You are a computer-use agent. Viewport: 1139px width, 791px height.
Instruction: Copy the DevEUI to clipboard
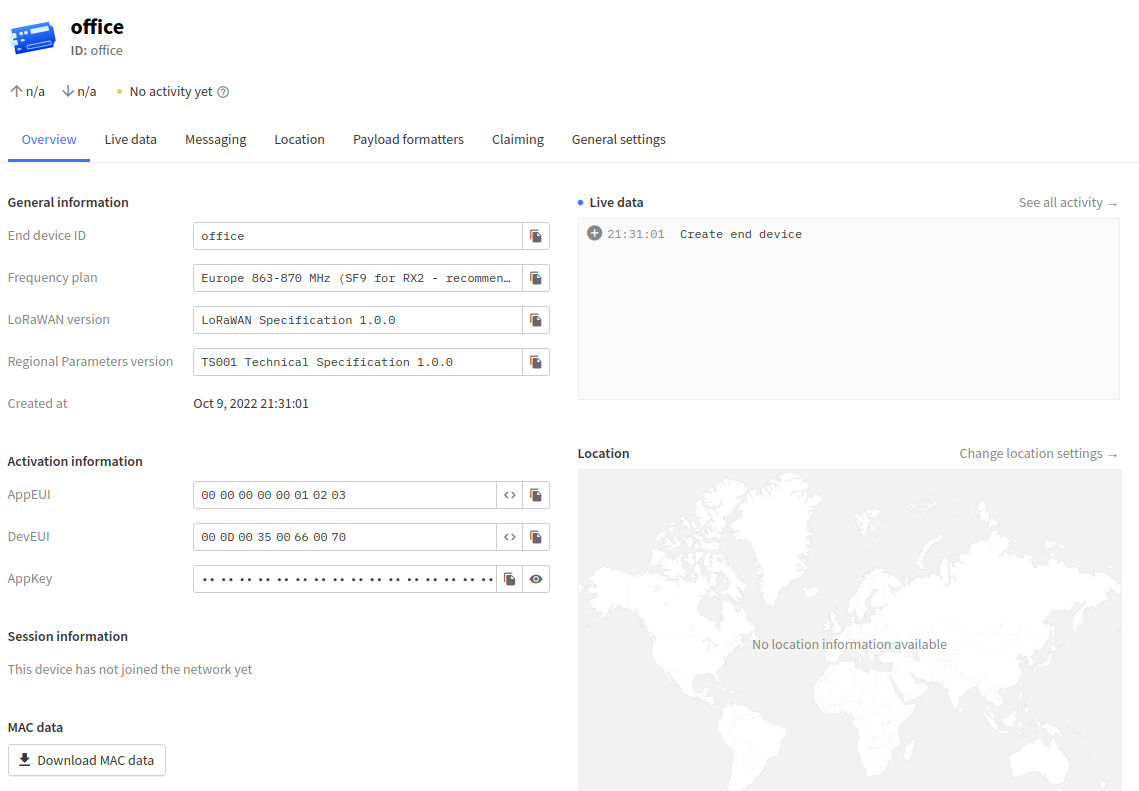[x=536, y=537]
